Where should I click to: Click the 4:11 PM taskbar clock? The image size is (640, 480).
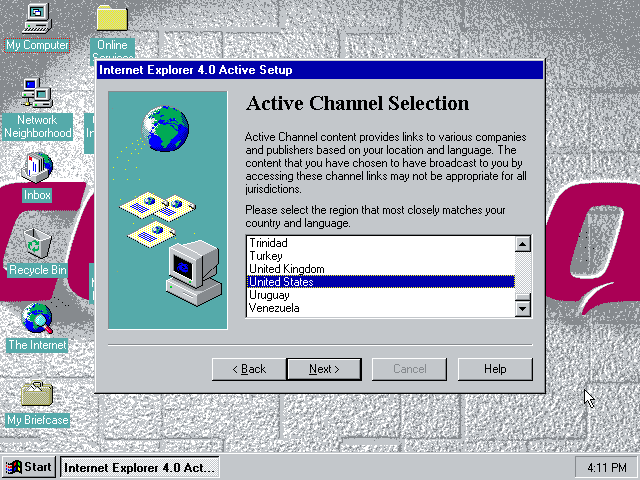click(x=607, y=467)
